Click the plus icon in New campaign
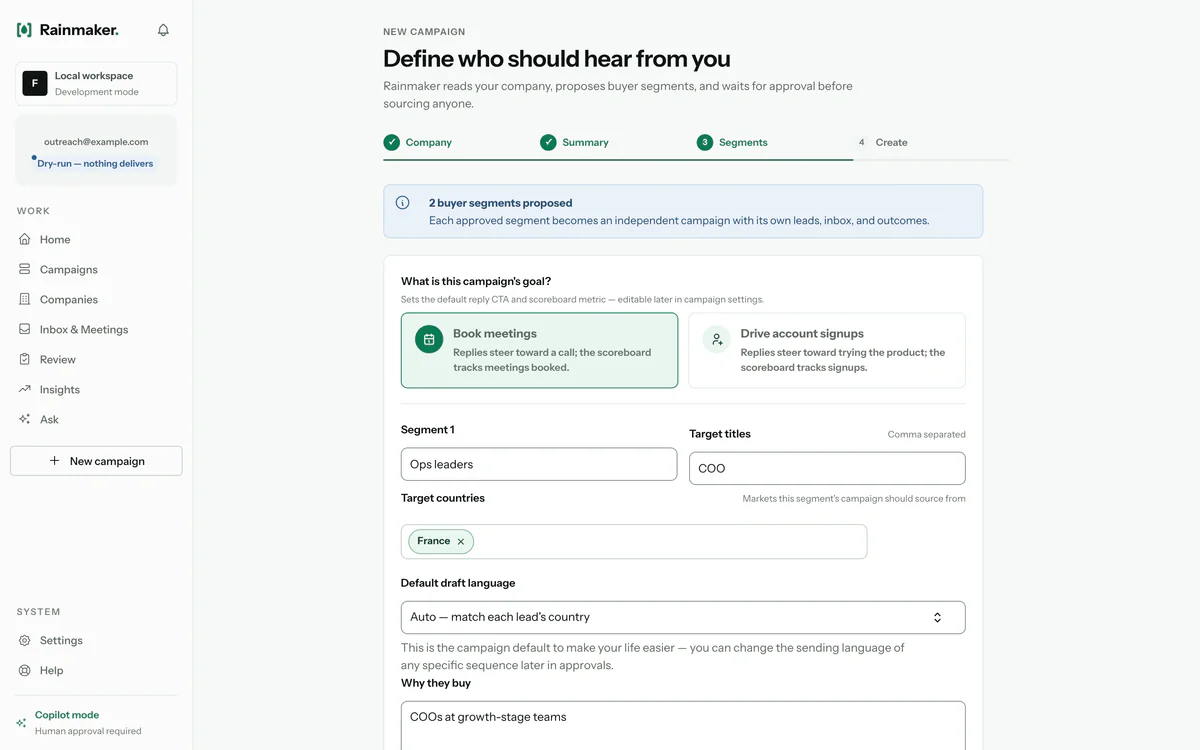The height and width of the screenshot is (750, 1200). coord(55,461)
